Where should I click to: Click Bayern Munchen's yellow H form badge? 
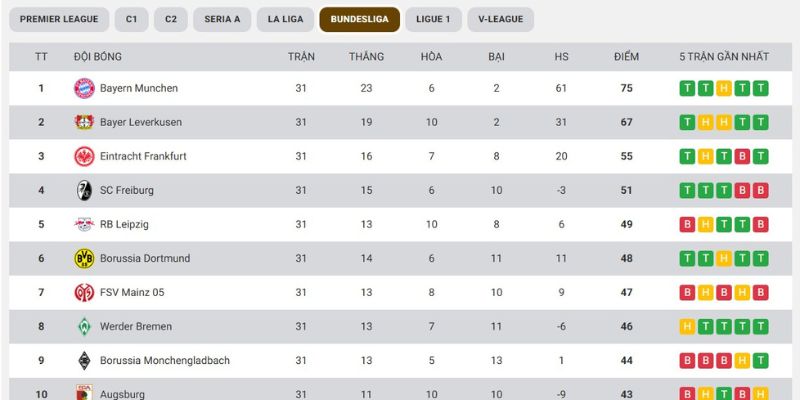[x=724, y=88]
